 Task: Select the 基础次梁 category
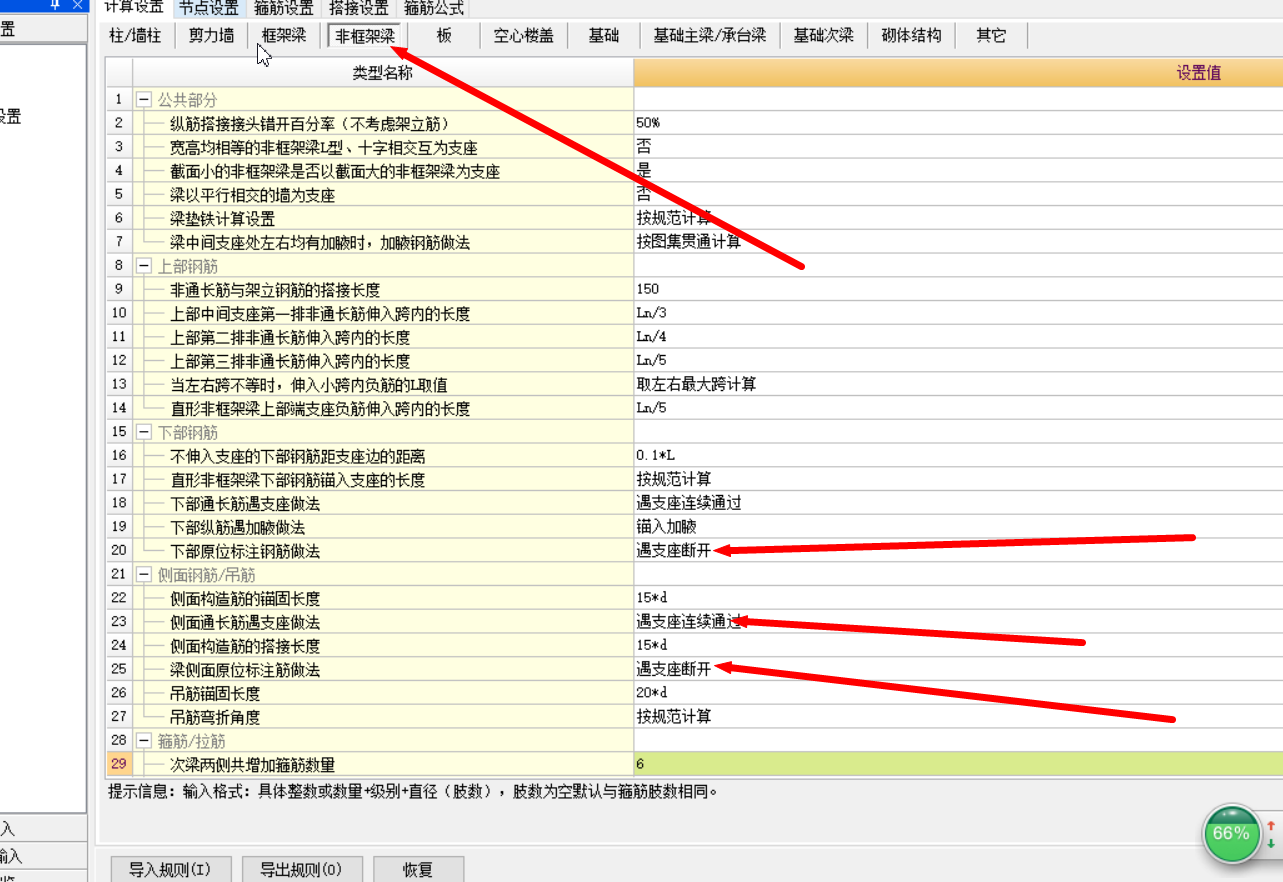click(x=823, y=36)
